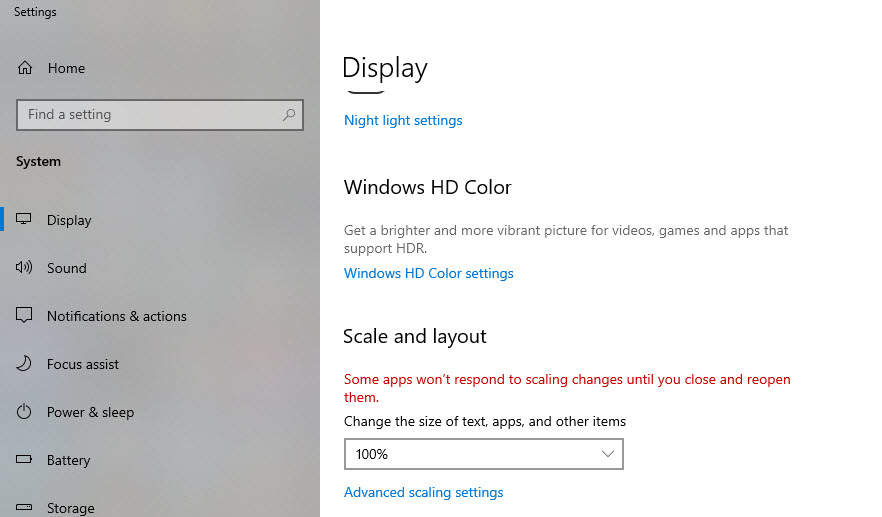This screenshot has height=517, width=882.
Task: Select the 'Focus assist' text label
Action: point(83,364)
